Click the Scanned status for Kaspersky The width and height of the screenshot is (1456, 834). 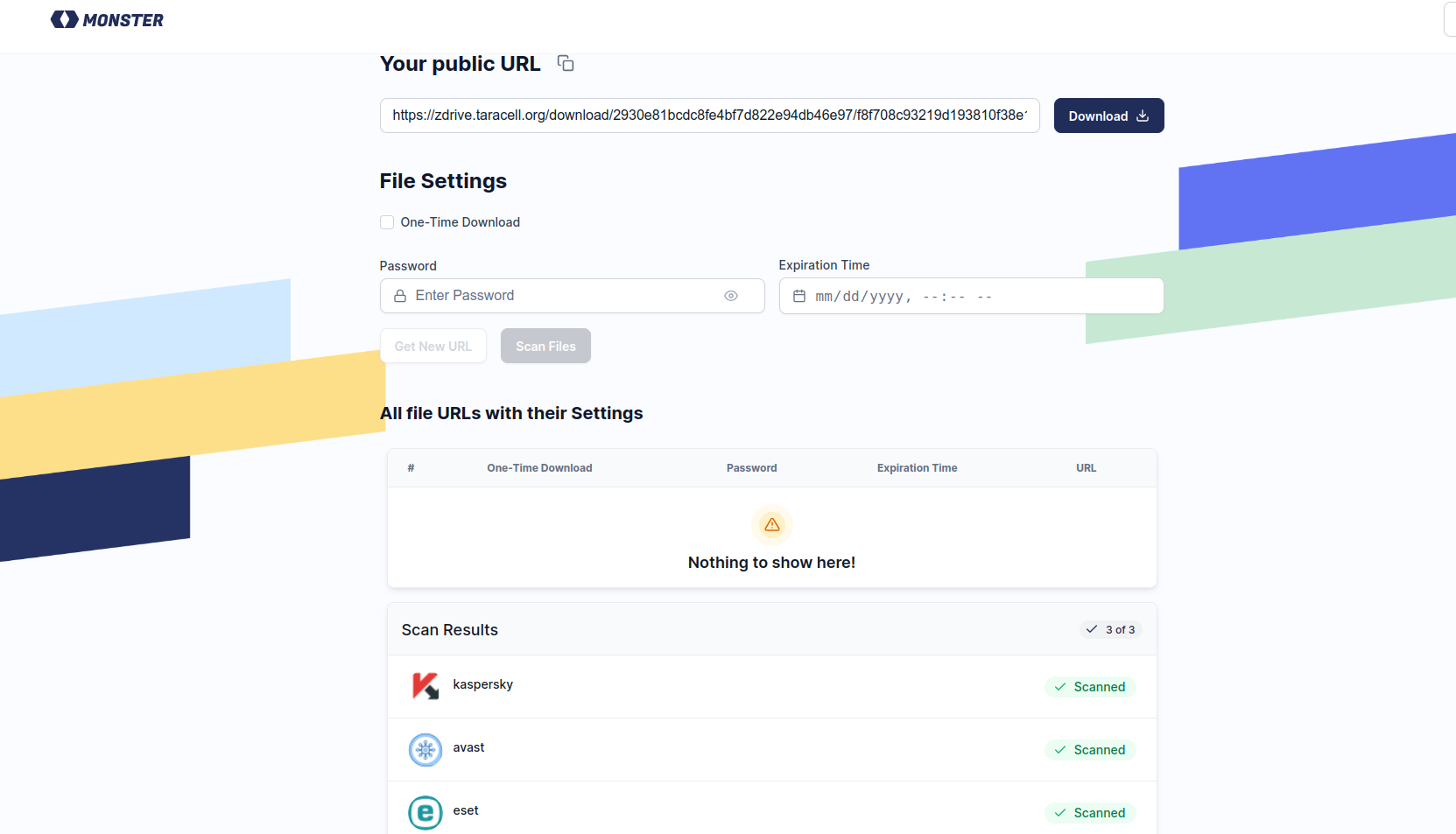tap(1090, 687)
